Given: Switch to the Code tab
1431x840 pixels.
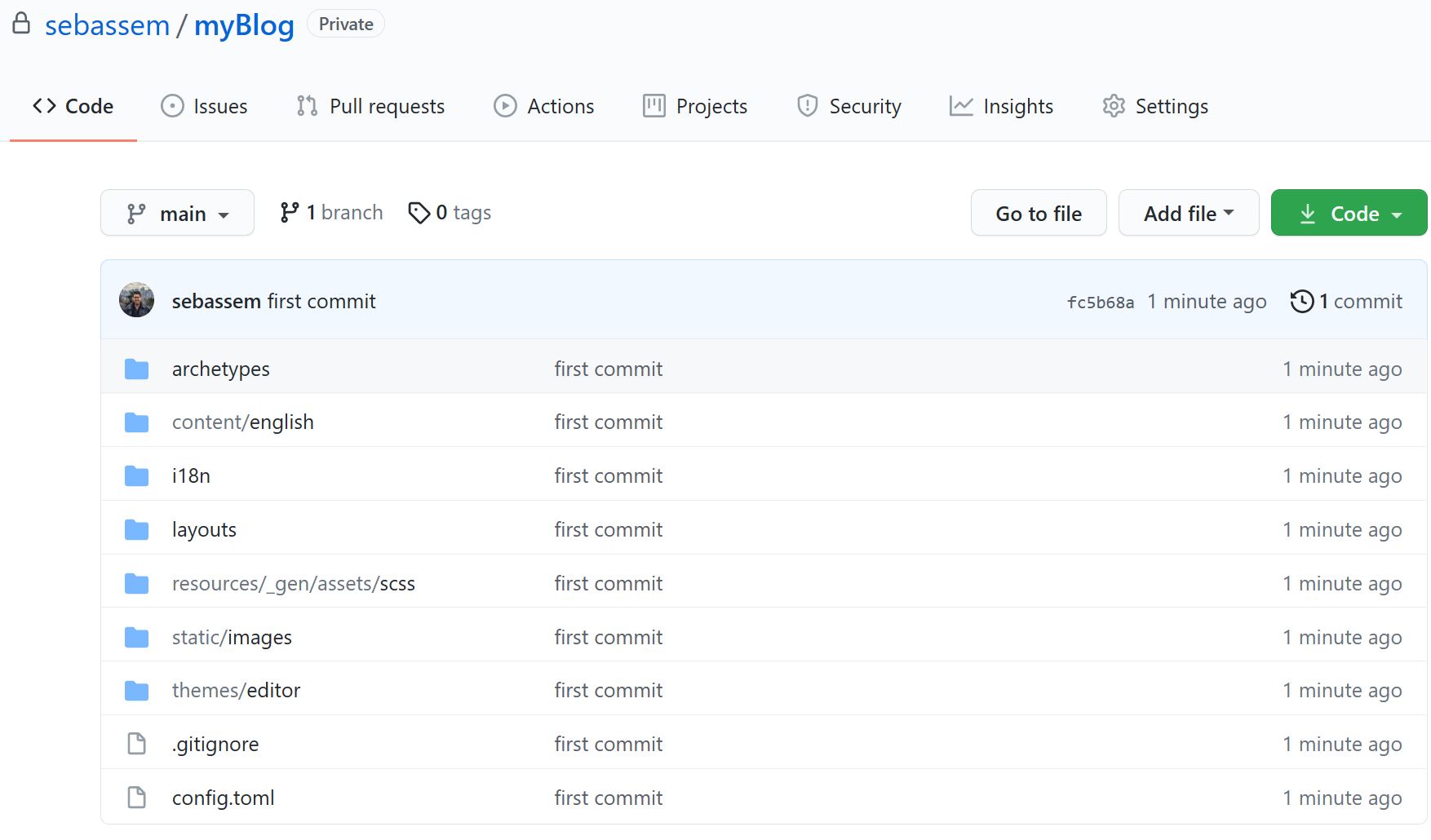Looking at the screenshot, I should coord(73,106).
